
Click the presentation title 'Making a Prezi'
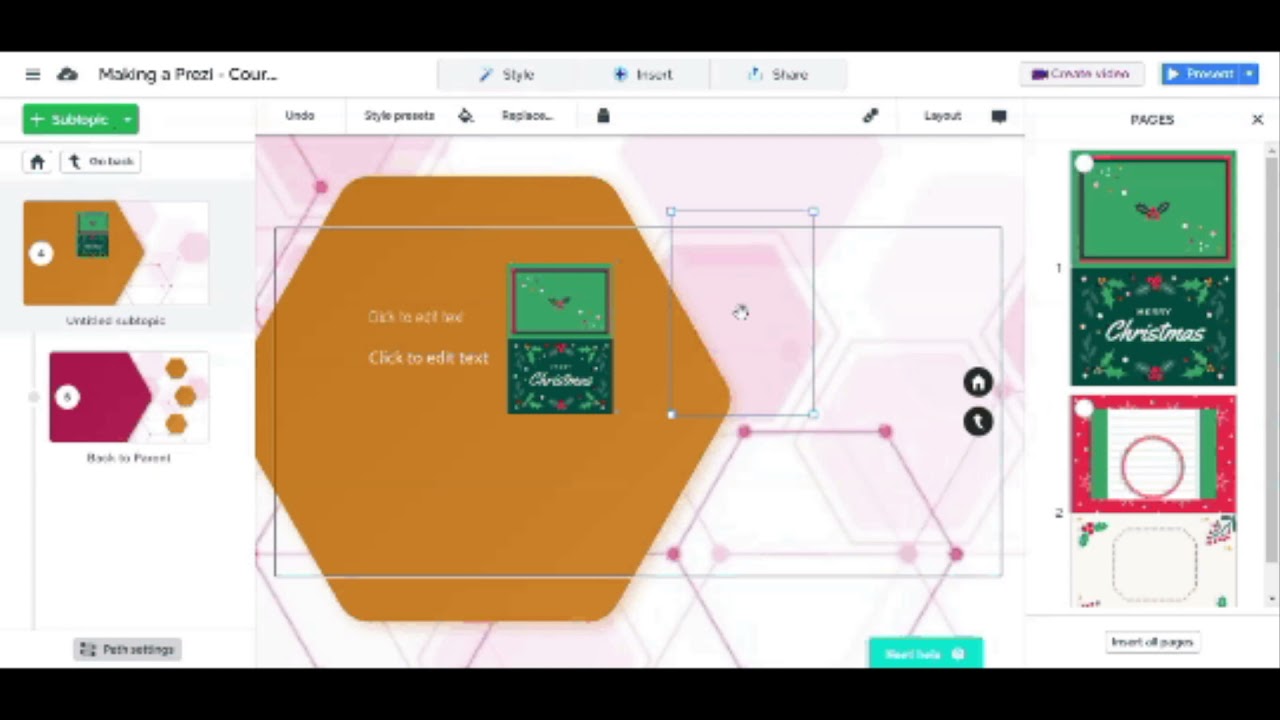(188, 74)
